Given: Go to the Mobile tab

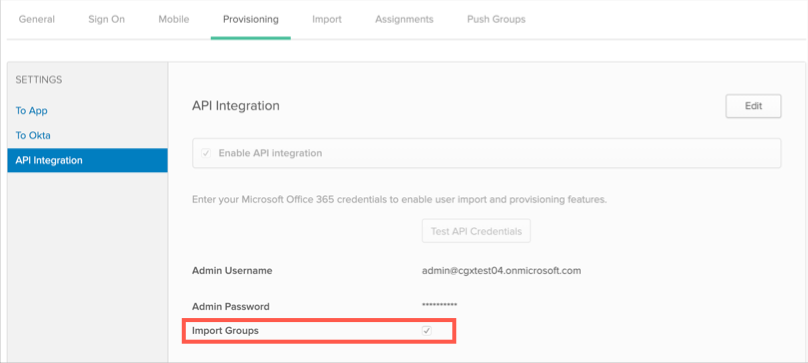Looking at the screenshot, I should 174,20.
